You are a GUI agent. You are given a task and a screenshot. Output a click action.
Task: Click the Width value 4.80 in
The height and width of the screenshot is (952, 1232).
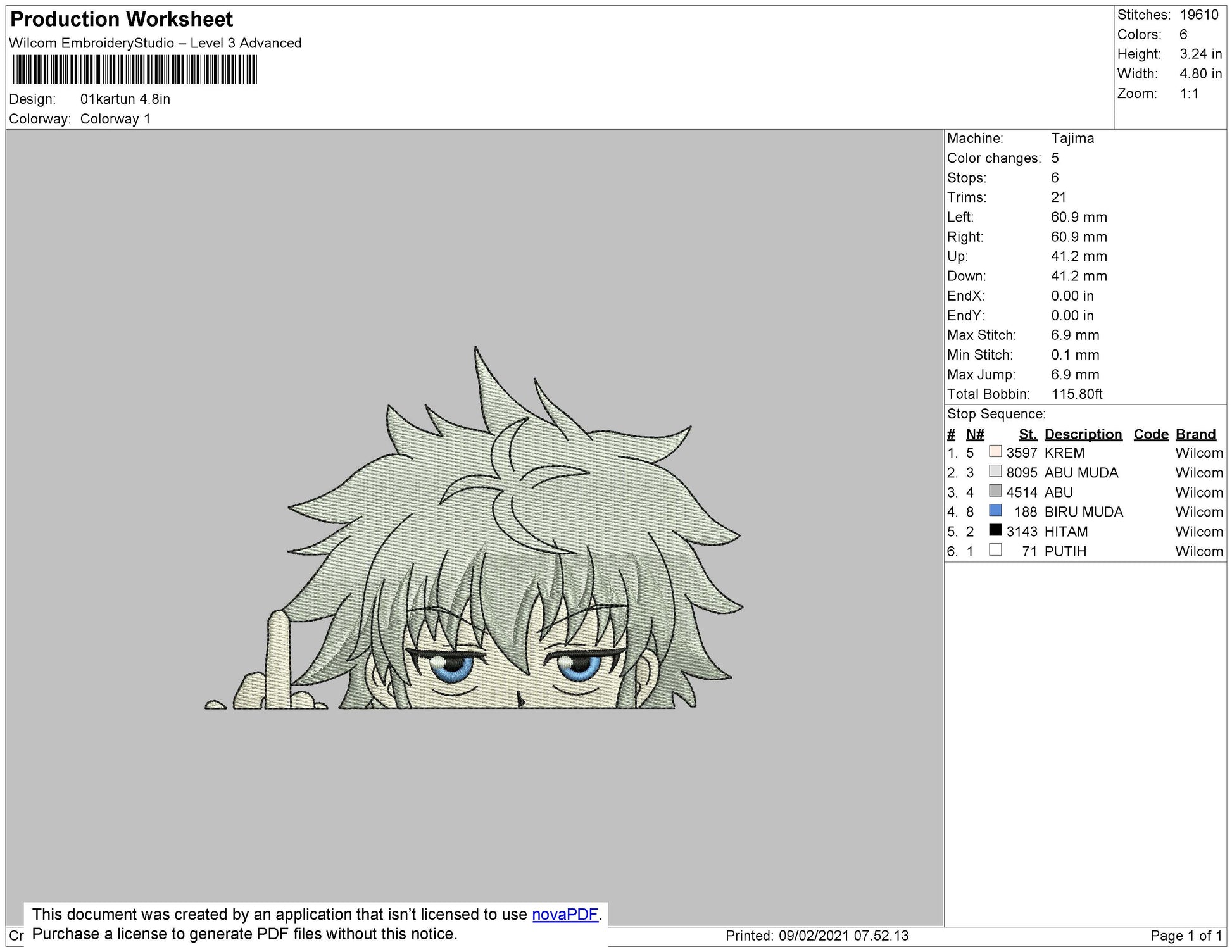pos(1200,74)
